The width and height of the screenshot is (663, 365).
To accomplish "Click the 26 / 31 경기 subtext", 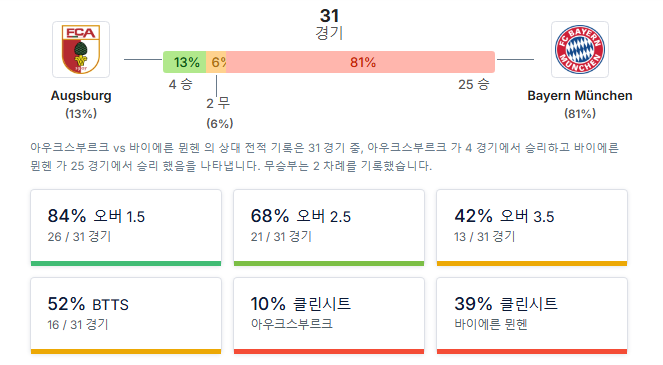I will (79, 236).
